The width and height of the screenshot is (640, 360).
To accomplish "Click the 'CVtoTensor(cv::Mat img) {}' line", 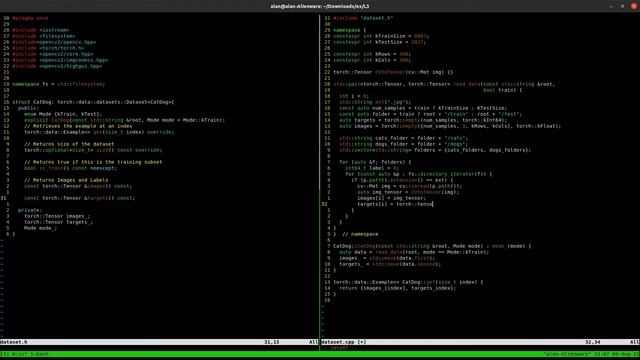I will (393, 72).
